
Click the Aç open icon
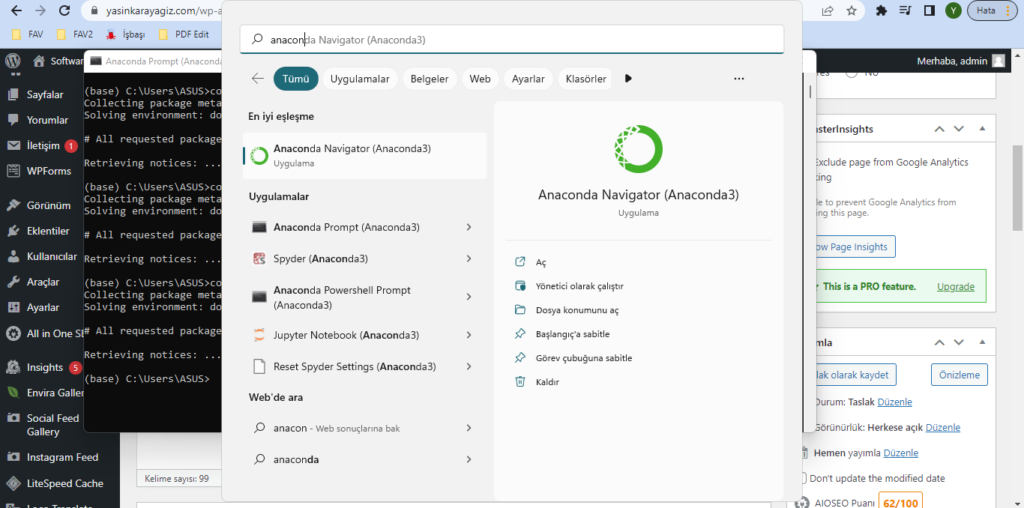tap(520, 262)
